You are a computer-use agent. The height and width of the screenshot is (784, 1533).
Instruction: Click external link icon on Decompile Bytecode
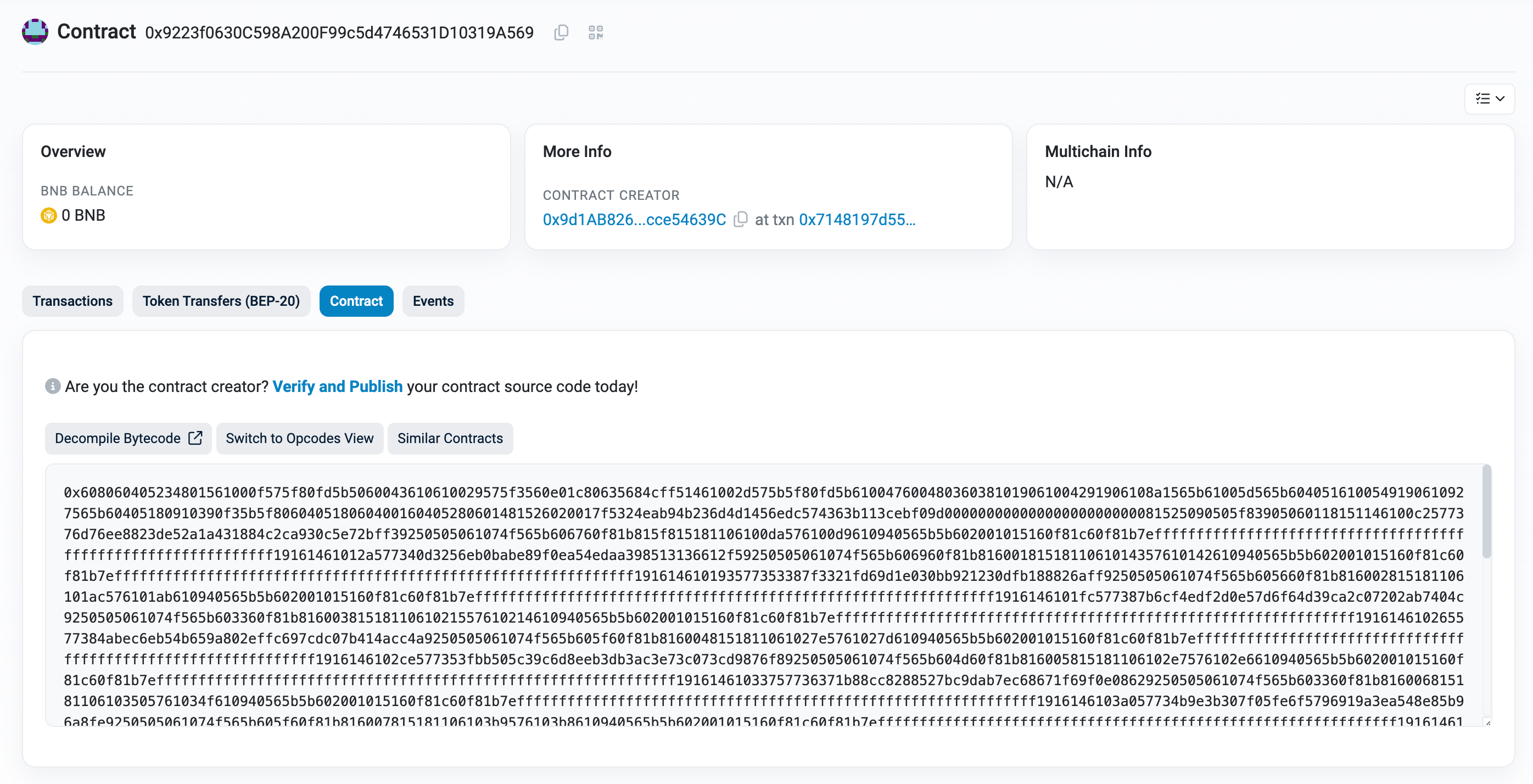pyautogui.click(x=195, y=439)
